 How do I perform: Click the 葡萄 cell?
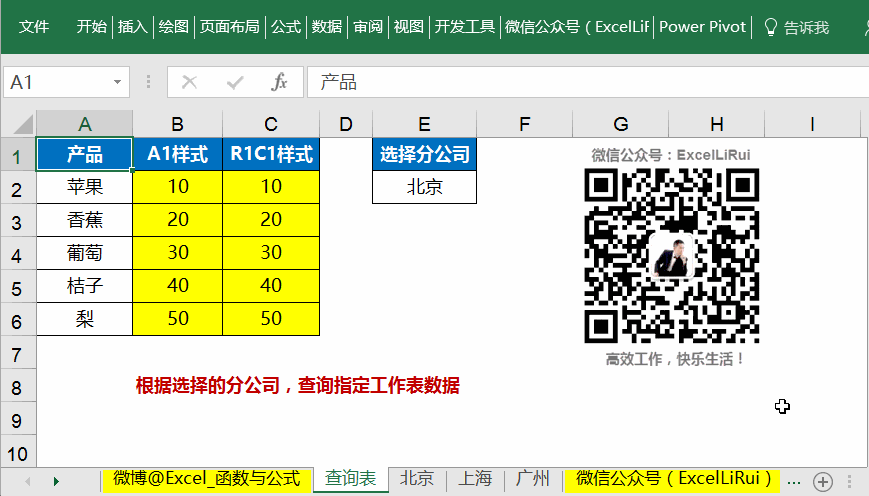point(84,253)
